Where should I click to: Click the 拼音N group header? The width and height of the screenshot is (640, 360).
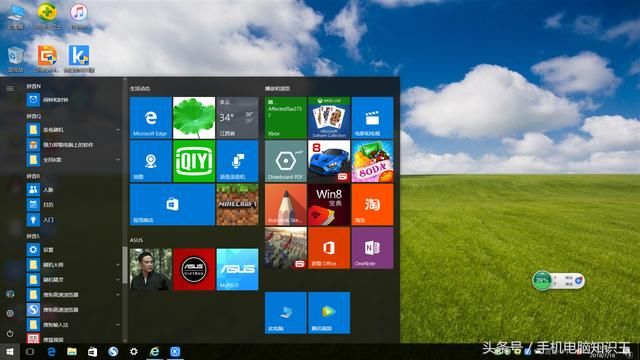[34, 87]
